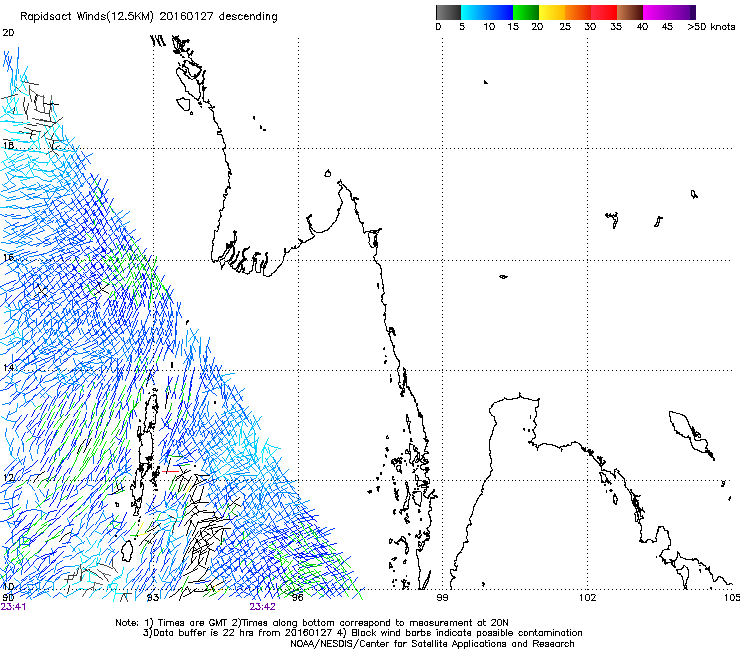Screen dimensions: 740x650
Task: Click the gray 0-5 knots color swatch
Action: click(x=448, y=12)
